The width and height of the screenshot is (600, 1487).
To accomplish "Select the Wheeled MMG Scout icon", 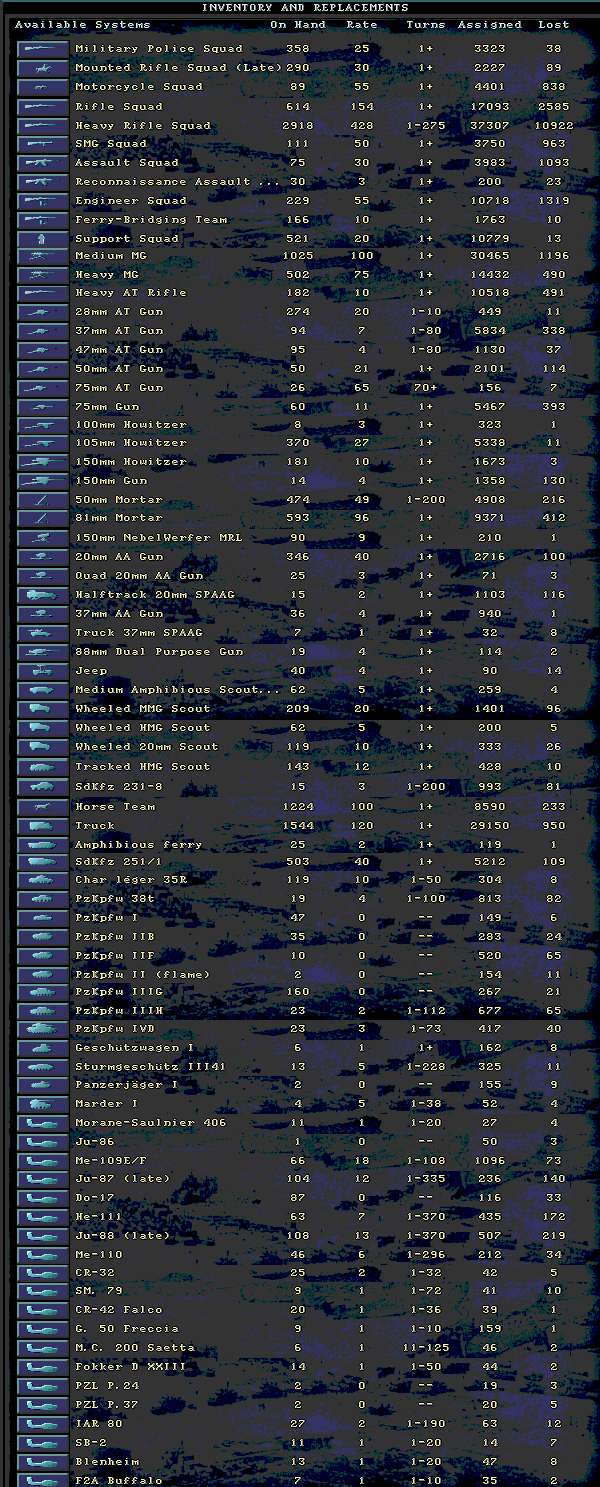I will tap(43, 708).
